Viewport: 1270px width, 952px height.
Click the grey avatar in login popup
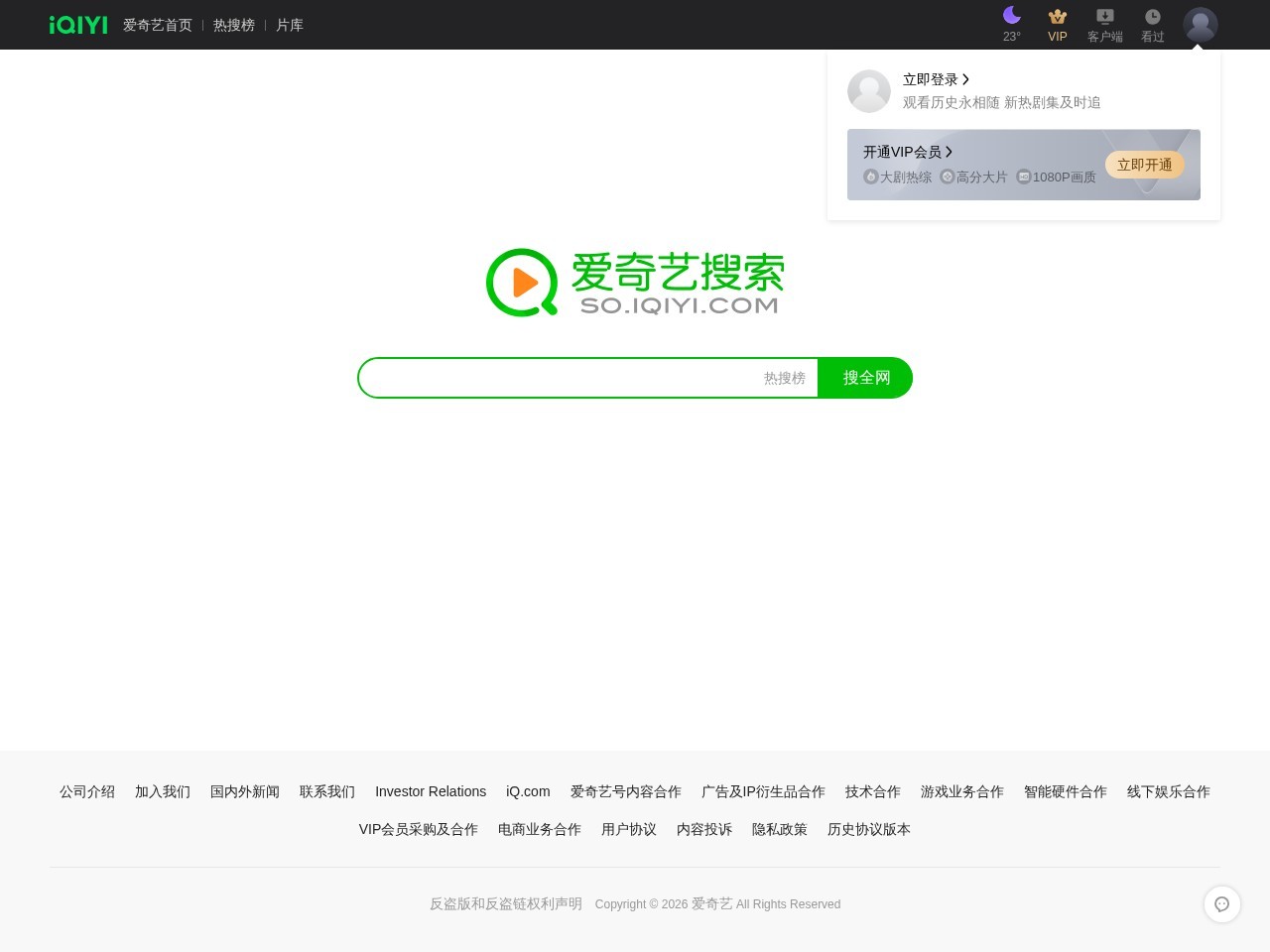coord(869,91)
